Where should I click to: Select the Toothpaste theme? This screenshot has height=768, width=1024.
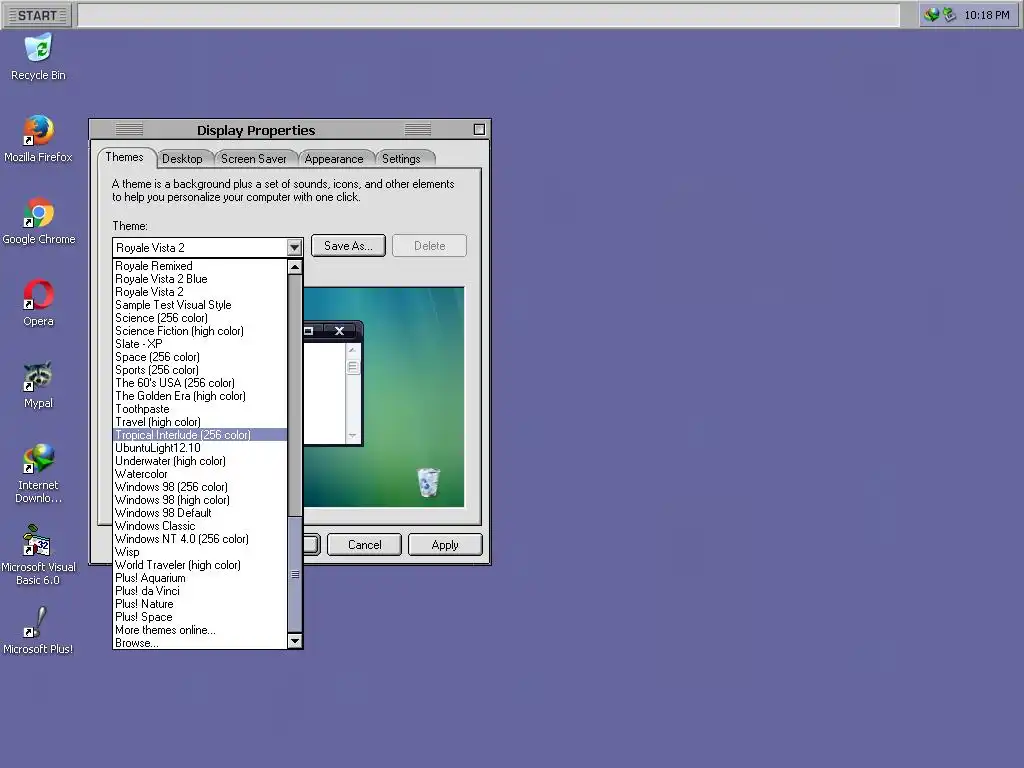pyautogui.click(x=200, y=409)
